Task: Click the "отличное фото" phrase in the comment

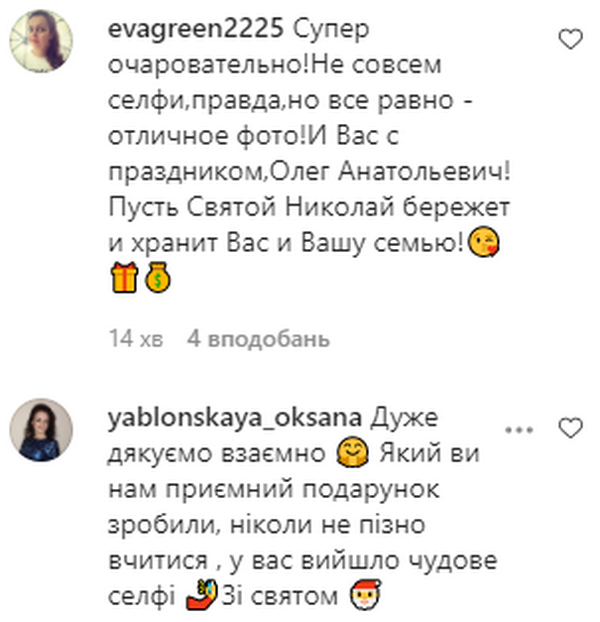Action: click(203, 136)
